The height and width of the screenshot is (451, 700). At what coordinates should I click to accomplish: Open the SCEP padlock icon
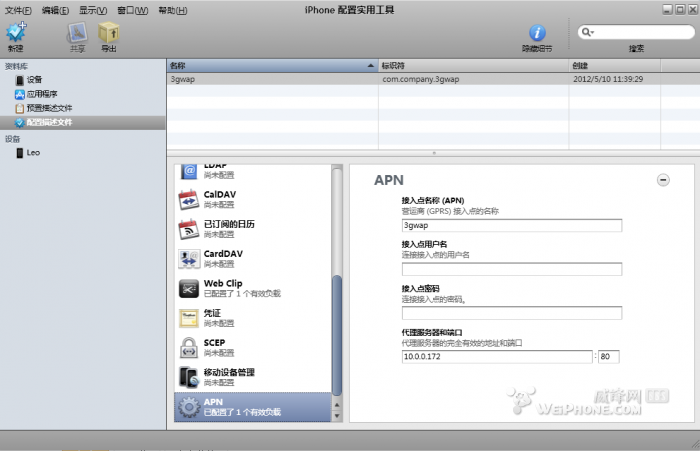pos(189,348)
